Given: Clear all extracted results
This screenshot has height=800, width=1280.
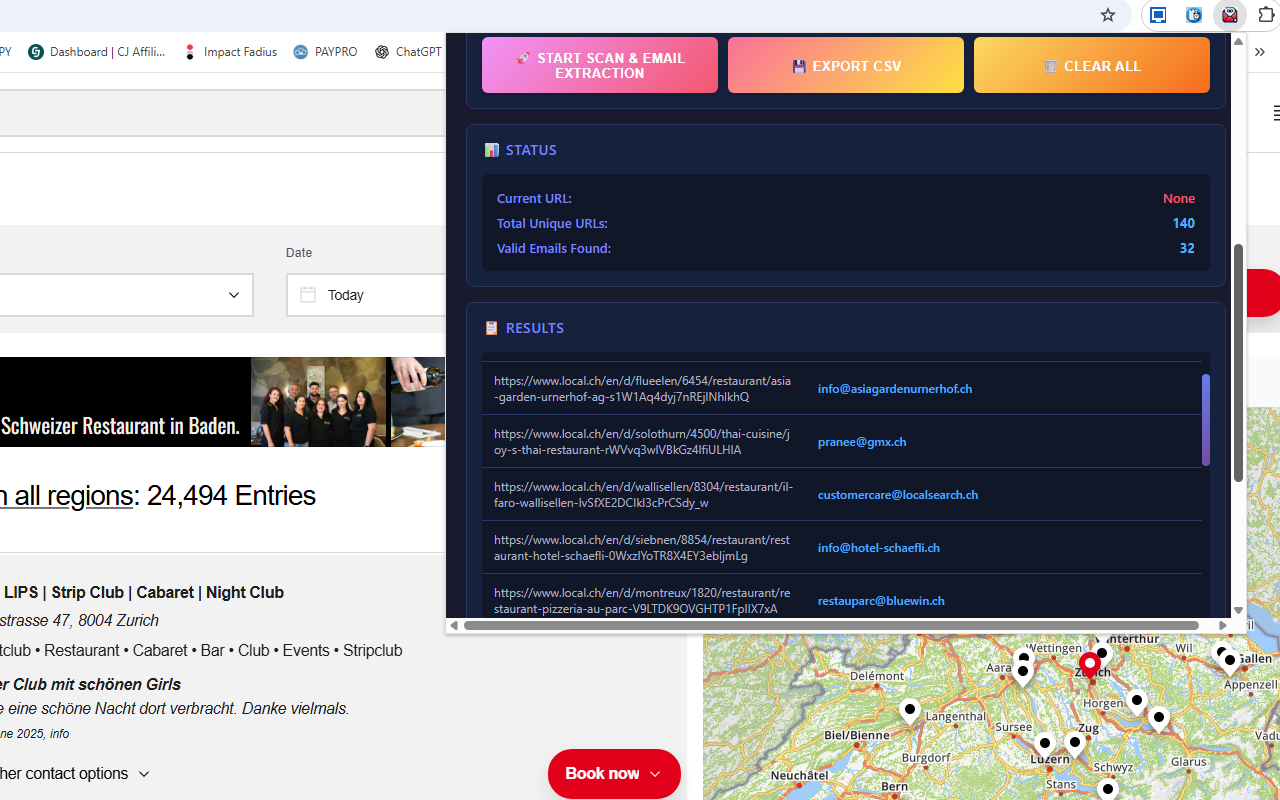Looking at the screenshot, I should (x=1092, y=65).
